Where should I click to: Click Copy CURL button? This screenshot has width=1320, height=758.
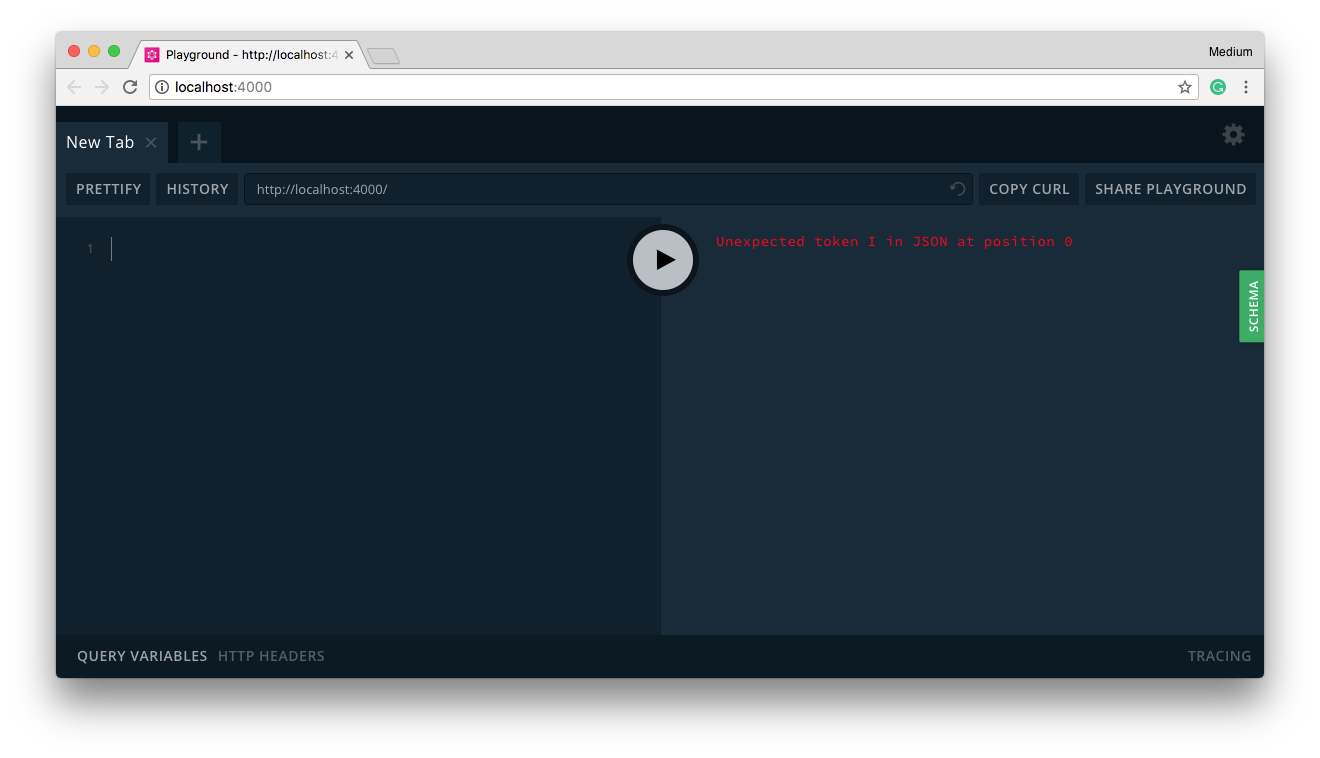coord(1029,189)
